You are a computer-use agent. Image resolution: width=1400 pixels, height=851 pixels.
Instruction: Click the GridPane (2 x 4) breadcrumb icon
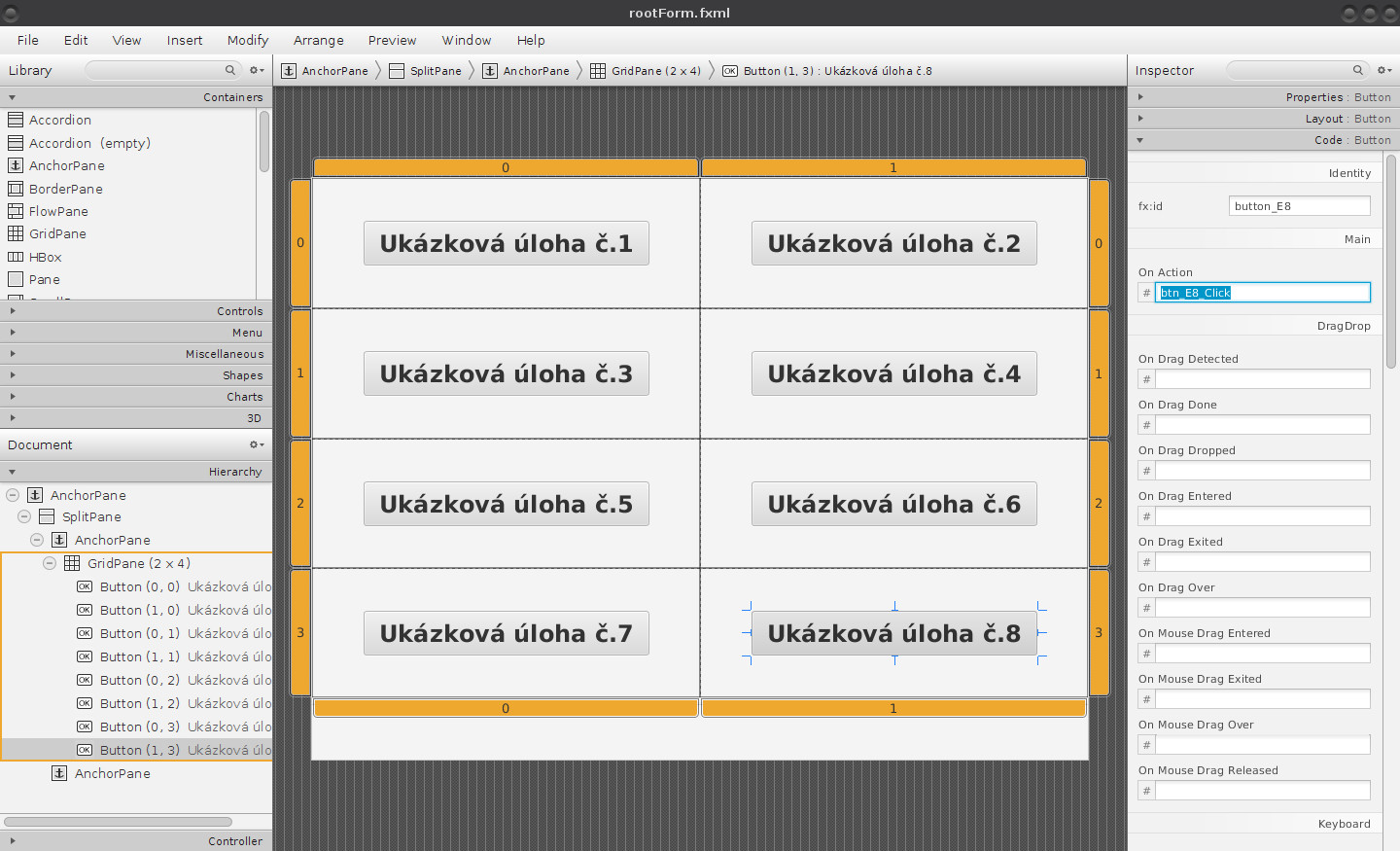[x=598, y=71]
